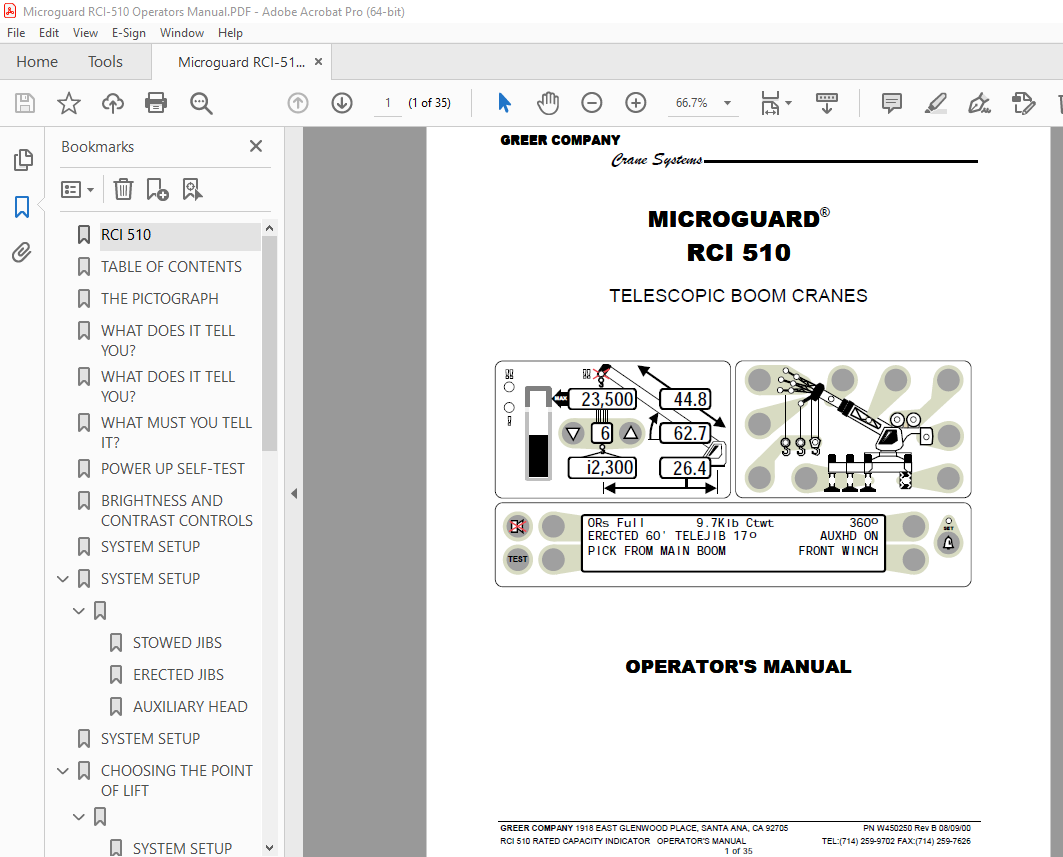
Task: Click the cloud upload icon
Action: (113, 103)
